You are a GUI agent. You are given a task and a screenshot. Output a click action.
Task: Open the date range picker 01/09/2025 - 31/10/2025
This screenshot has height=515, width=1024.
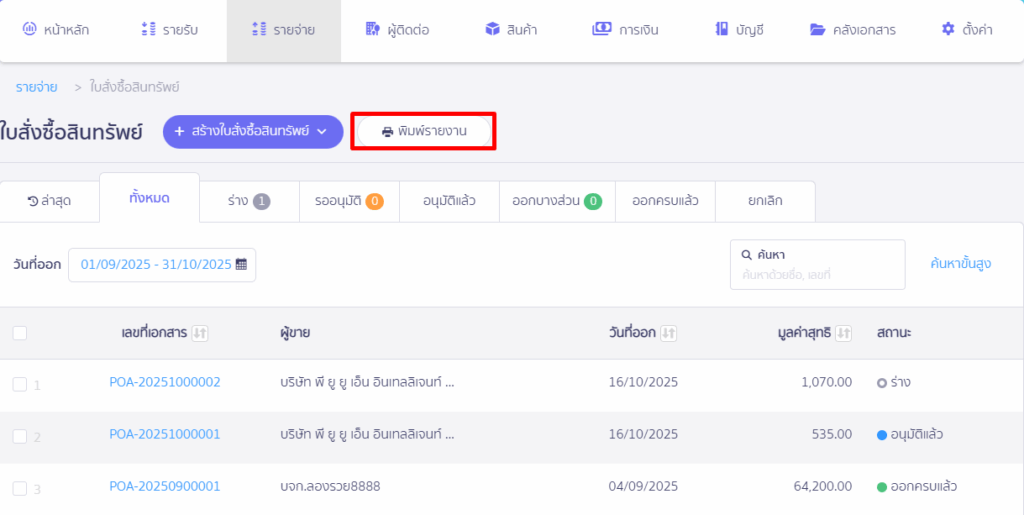(x=155, y=265)
